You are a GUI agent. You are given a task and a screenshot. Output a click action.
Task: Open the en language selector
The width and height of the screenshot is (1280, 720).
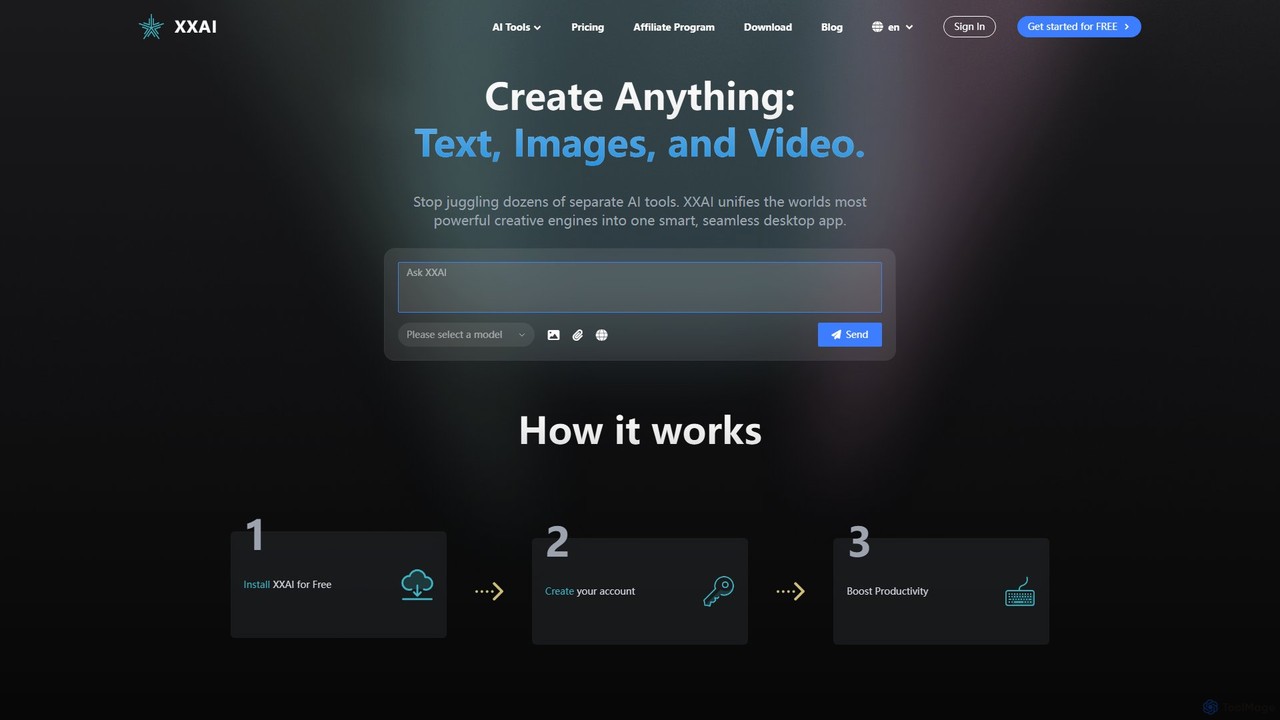point(893,27)
